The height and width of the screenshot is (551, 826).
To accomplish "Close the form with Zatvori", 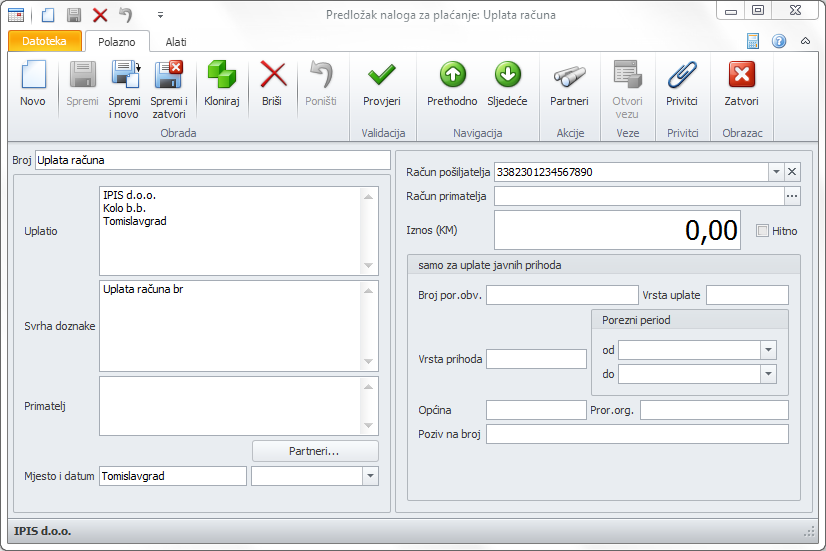I will tap(742, 84).
